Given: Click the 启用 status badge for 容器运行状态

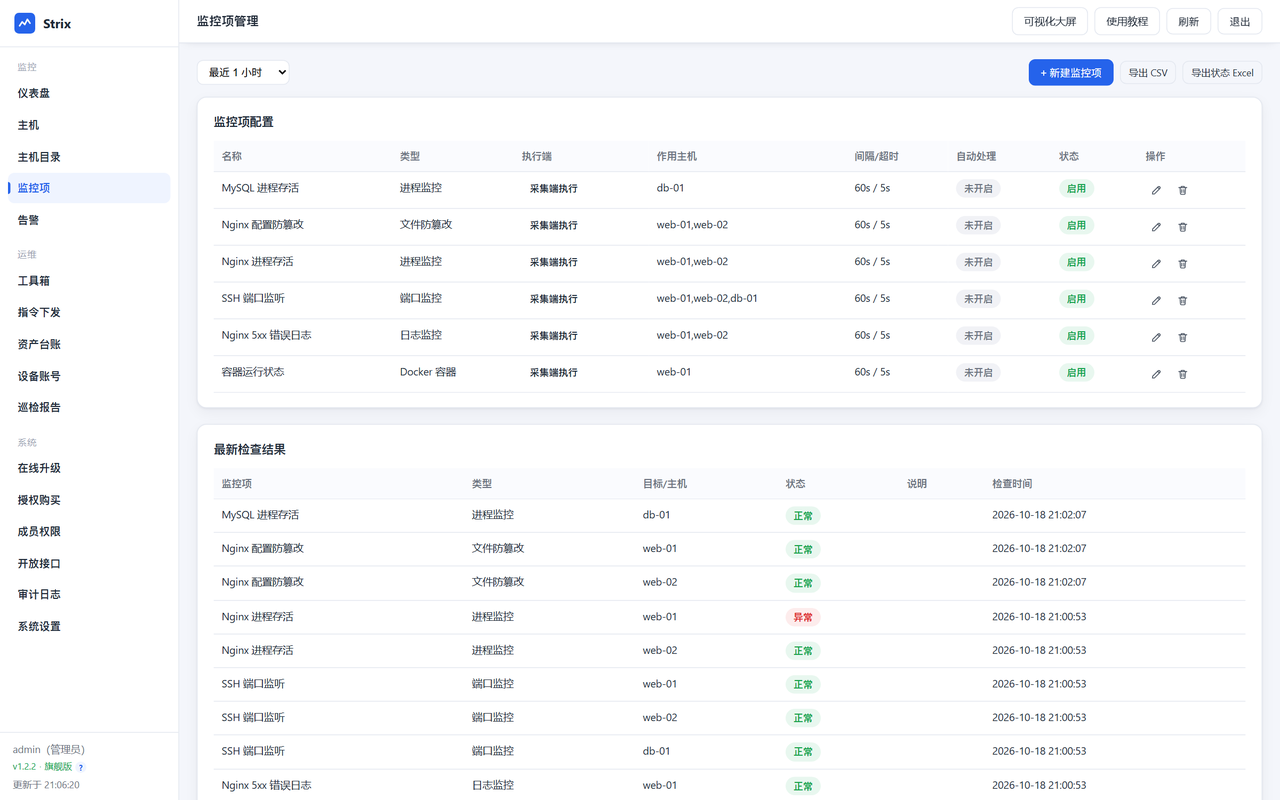Looking at the screenshot, I should pos(1076,372).
